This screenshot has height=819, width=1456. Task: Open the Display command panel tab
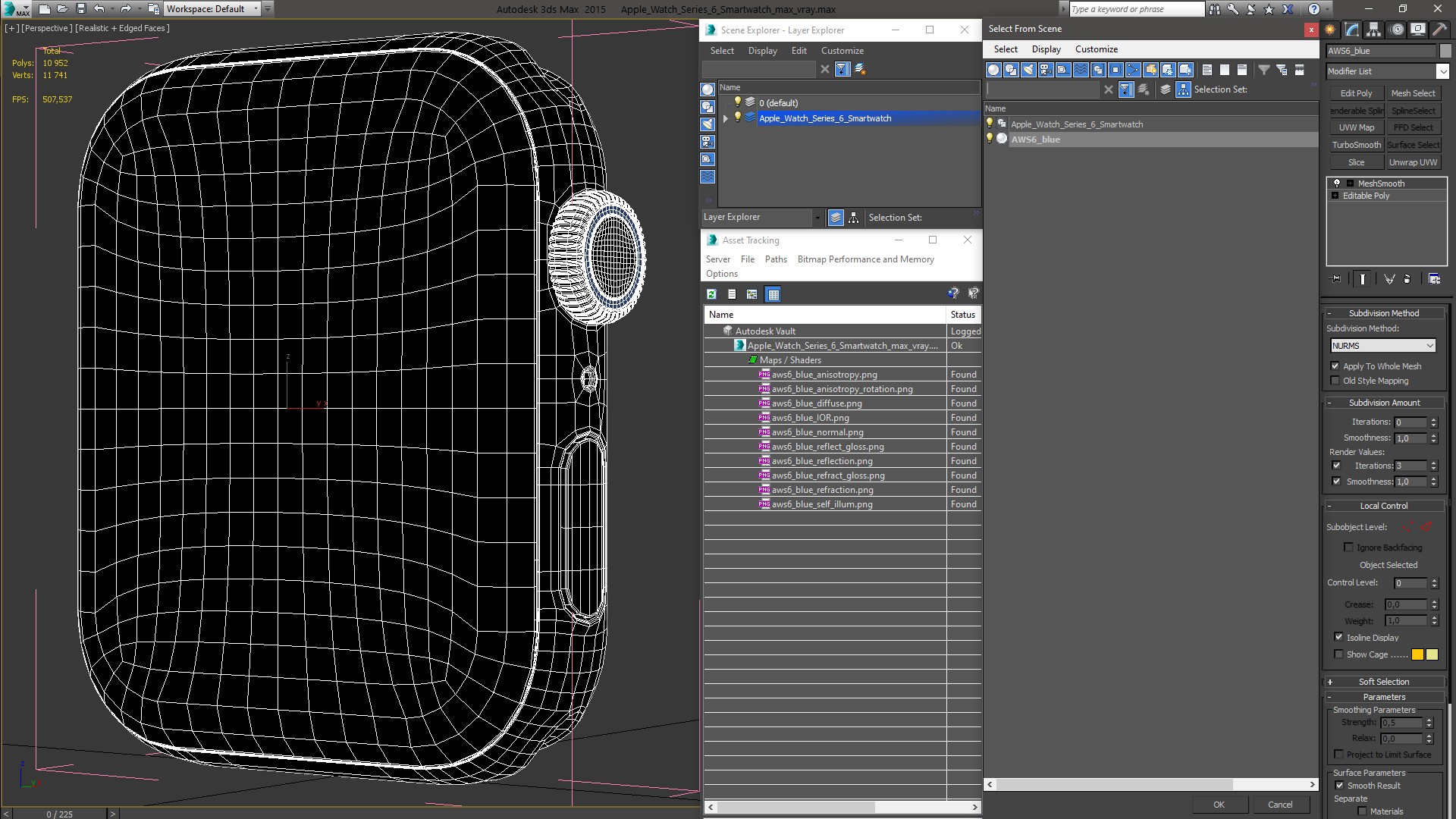click(x=1417, y=30)
